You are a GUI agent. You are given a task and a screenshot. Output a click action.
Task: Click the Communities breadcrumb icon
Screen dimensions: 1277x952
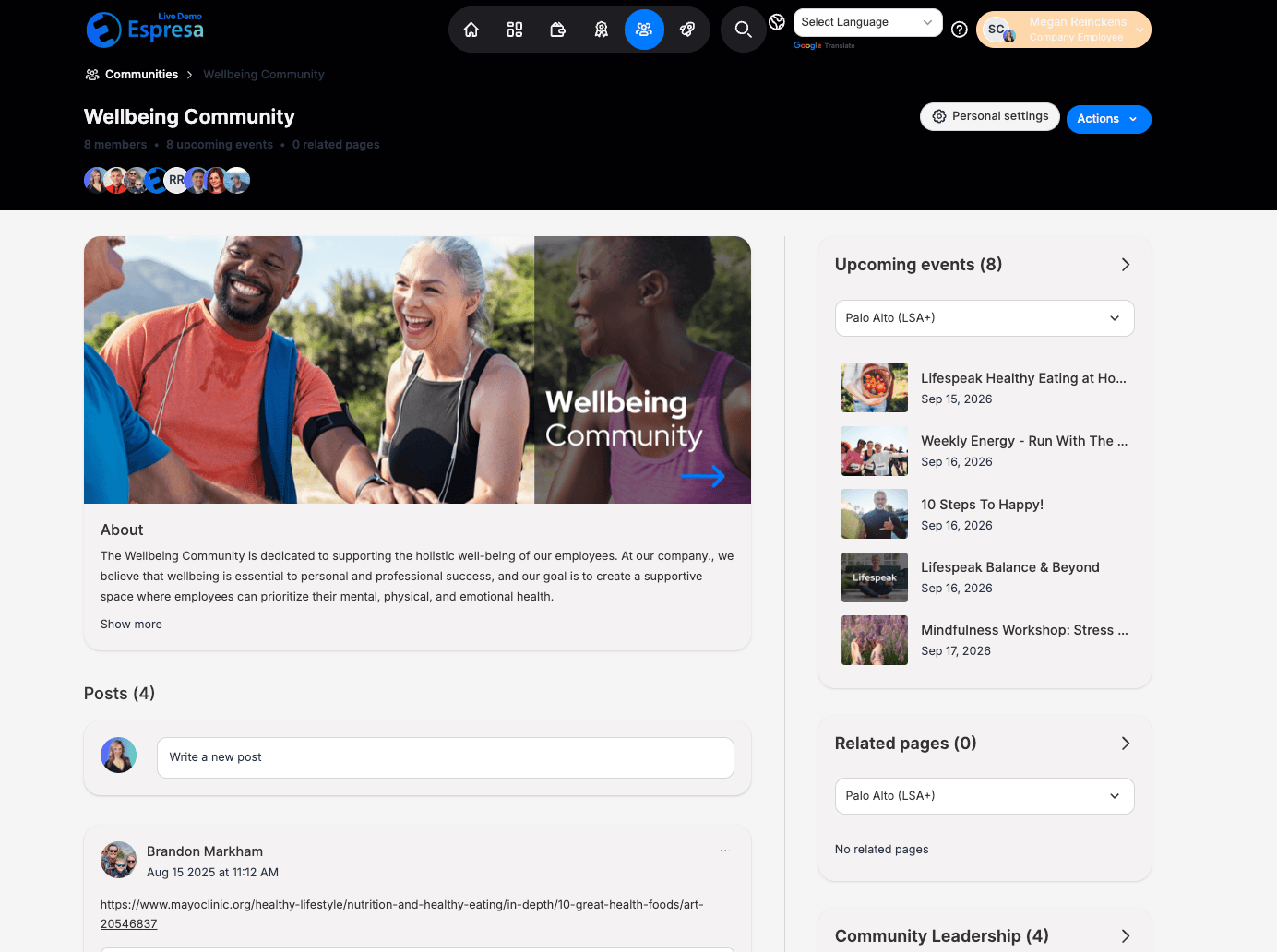[x=92, y=75]
